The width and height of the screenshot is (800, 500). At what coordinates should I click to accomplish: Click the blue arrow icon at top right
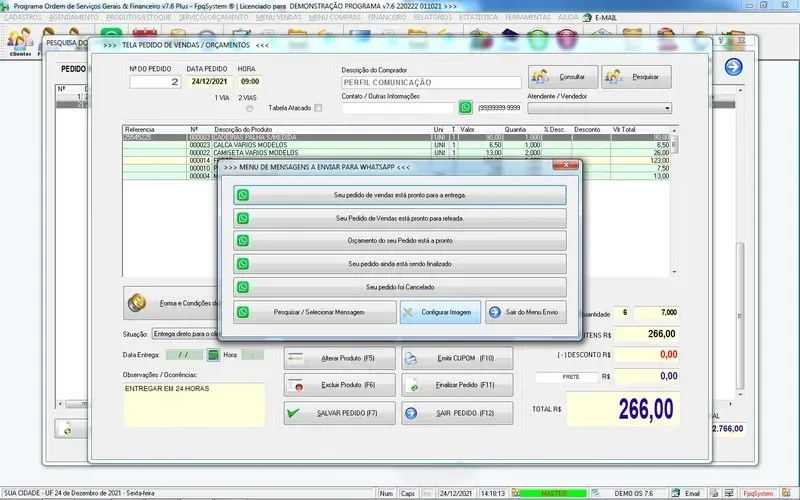tap(734, 67)
